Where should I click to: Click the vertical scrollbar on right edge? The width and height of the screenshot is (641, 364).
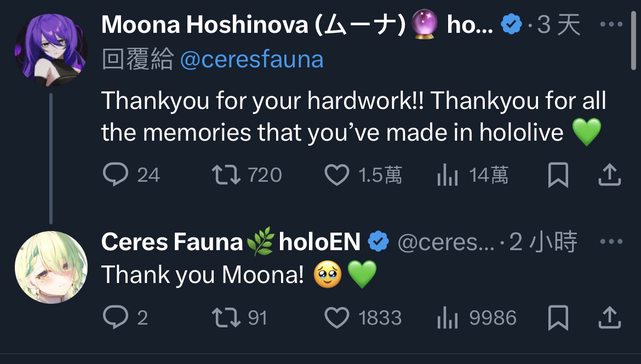click(634, 41)
